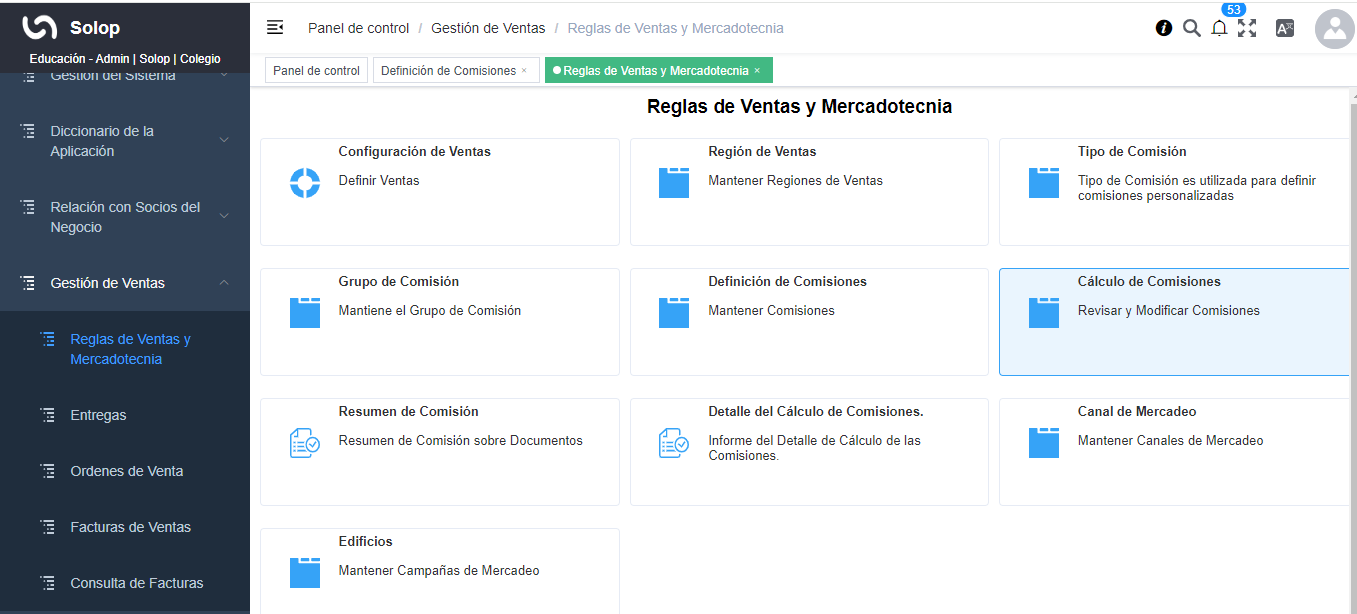Open Cálculo de Comisiones card

click(x=1174, y=321)
